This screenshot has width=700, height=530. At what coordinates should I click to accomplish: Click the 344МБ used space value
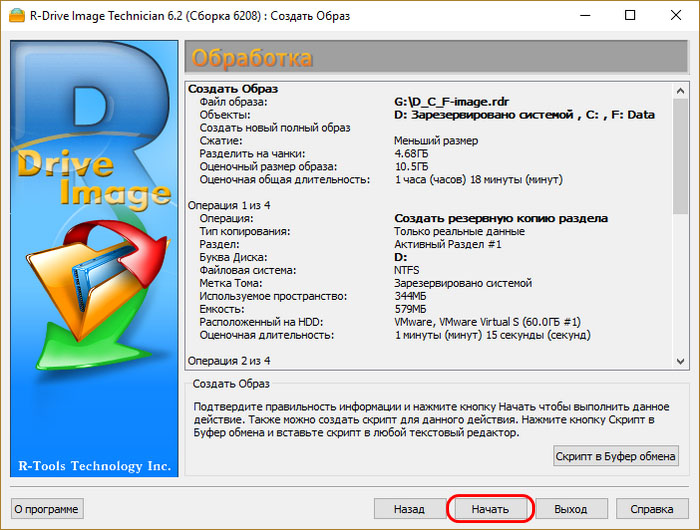410,296
